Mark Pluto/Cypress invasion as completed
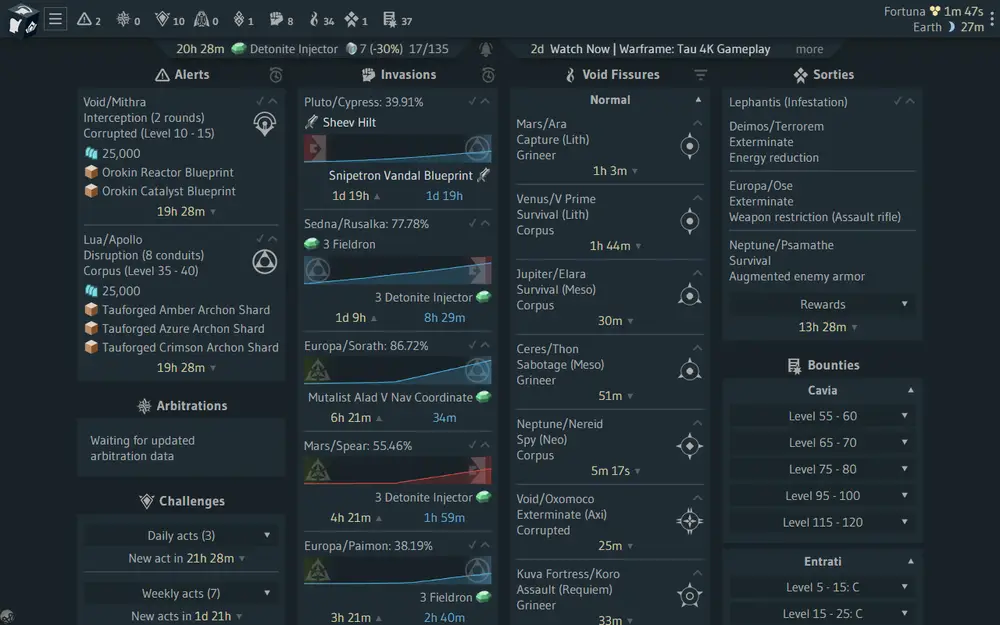Viewport: 1000px width, 625px height. click(472, 101)
